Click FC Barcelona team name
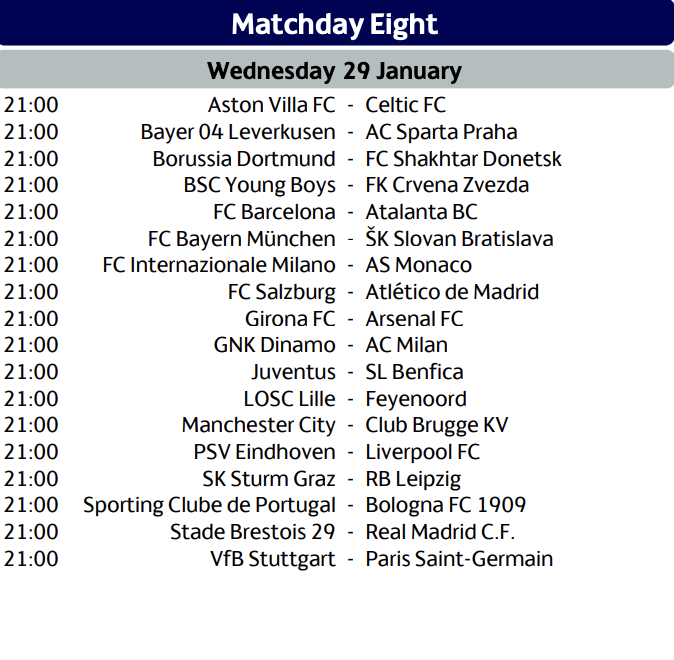 [274, 212]
